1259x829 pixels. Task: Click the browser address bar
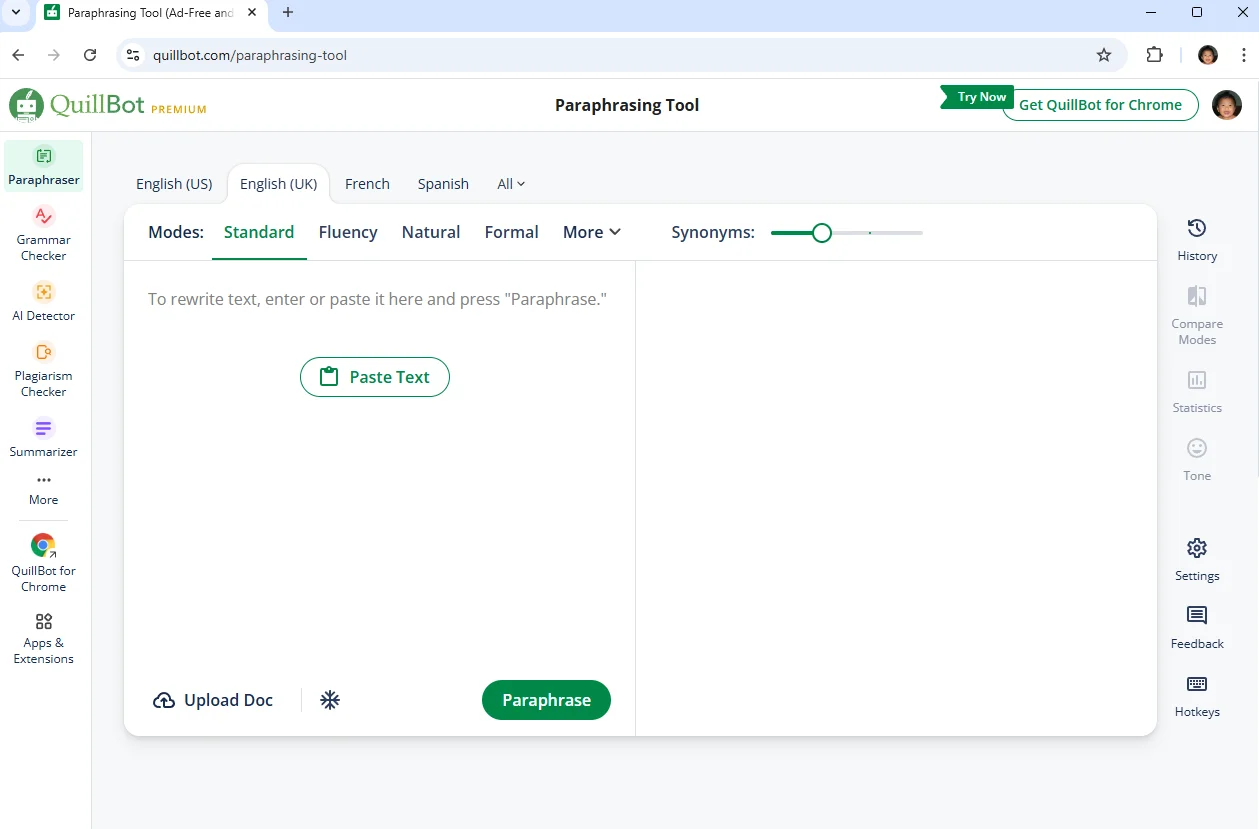[x=620, y=55]
